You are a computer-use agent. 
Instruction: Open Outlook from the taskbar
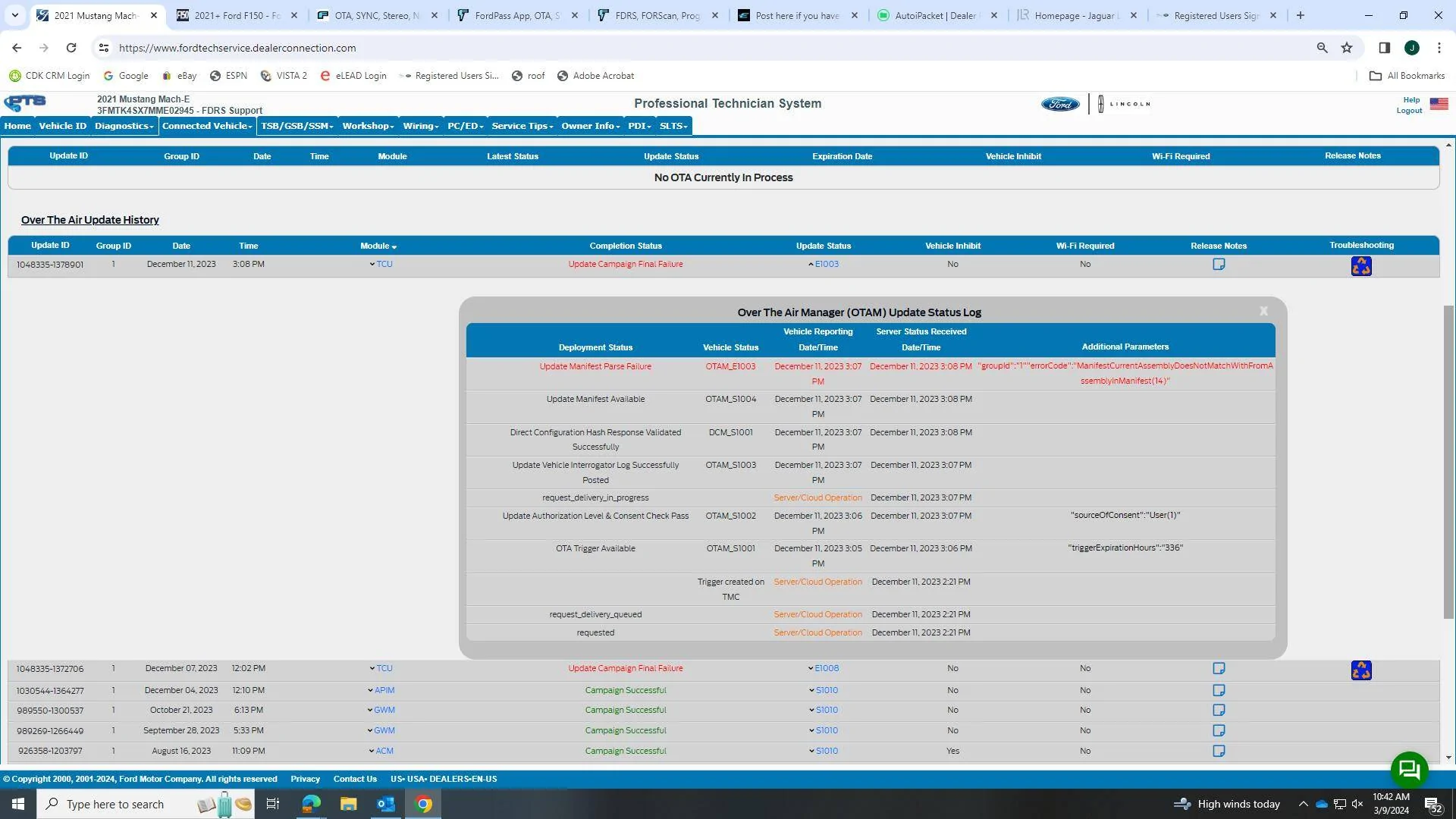click(386, 804)
